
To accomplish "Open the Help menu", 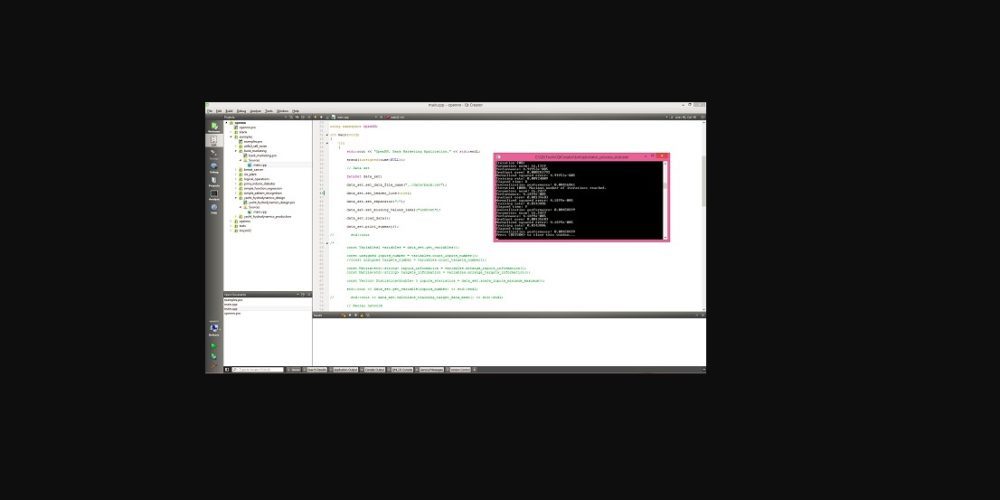I will pyautogui.click(x=295, y=111).
